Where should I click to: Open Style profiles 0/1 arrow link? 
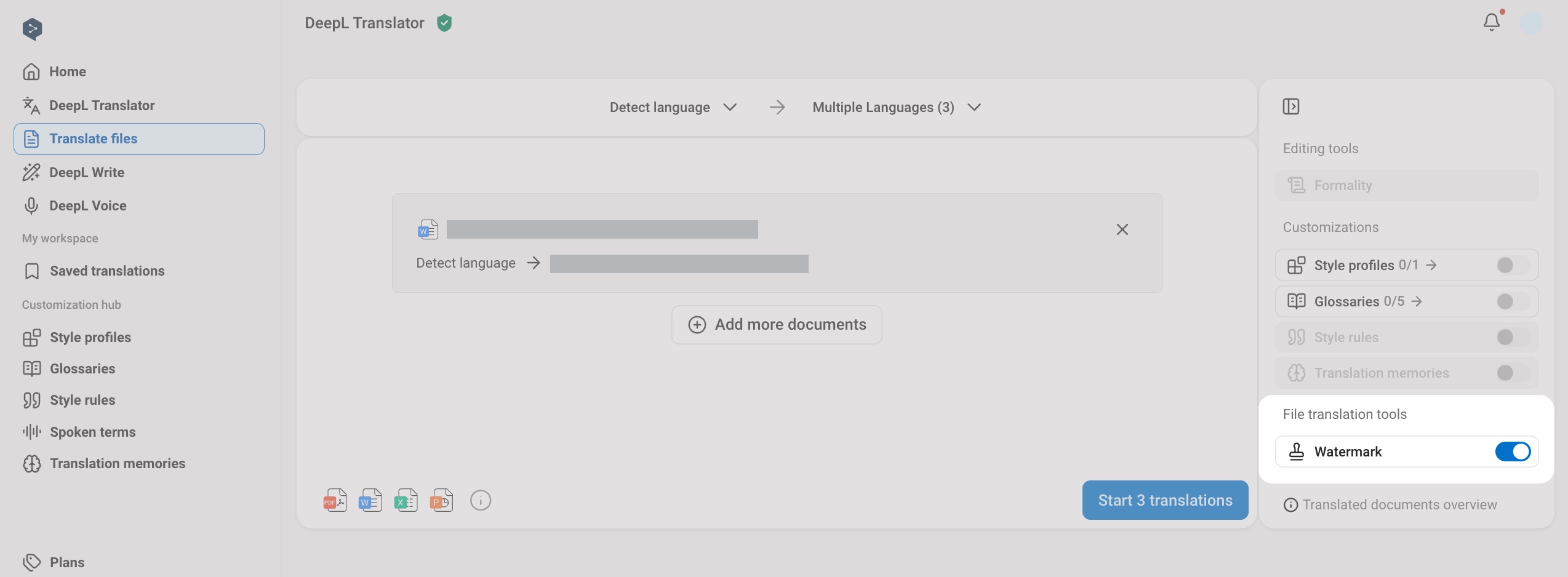[1431, 265]
